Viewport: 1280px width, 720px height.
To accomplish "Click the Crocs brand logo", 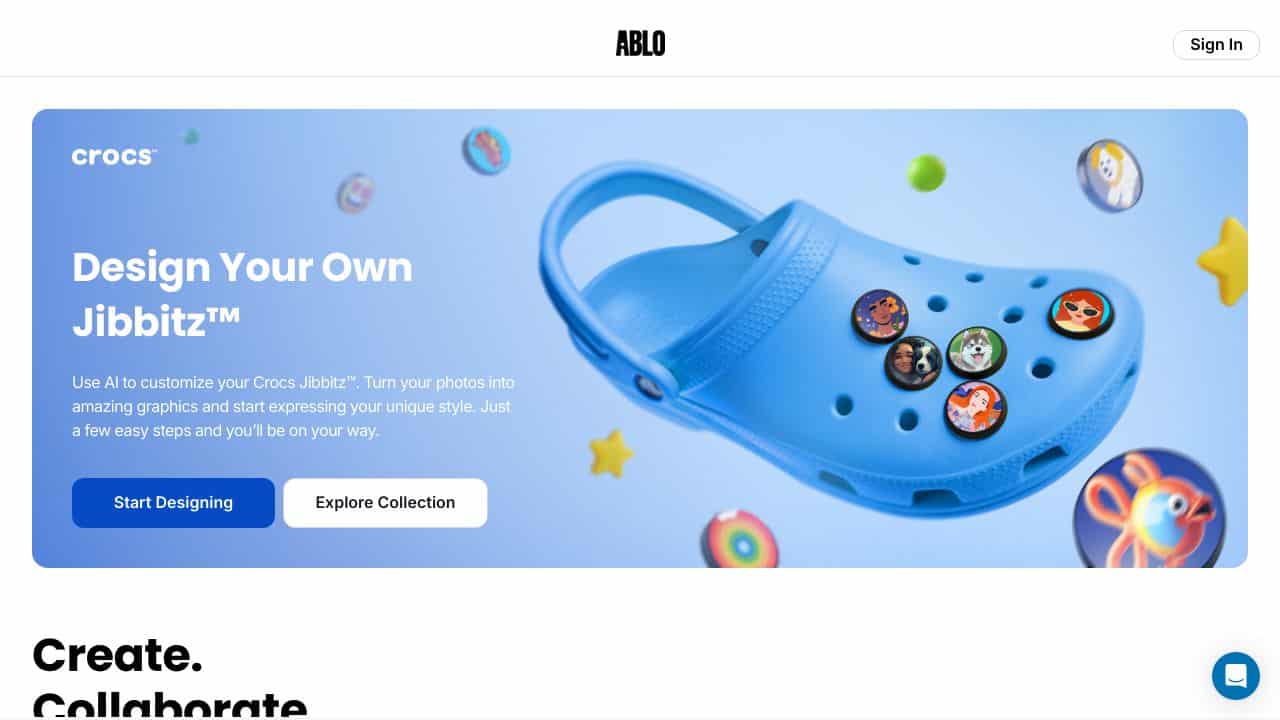I will [x=114, y=156].
